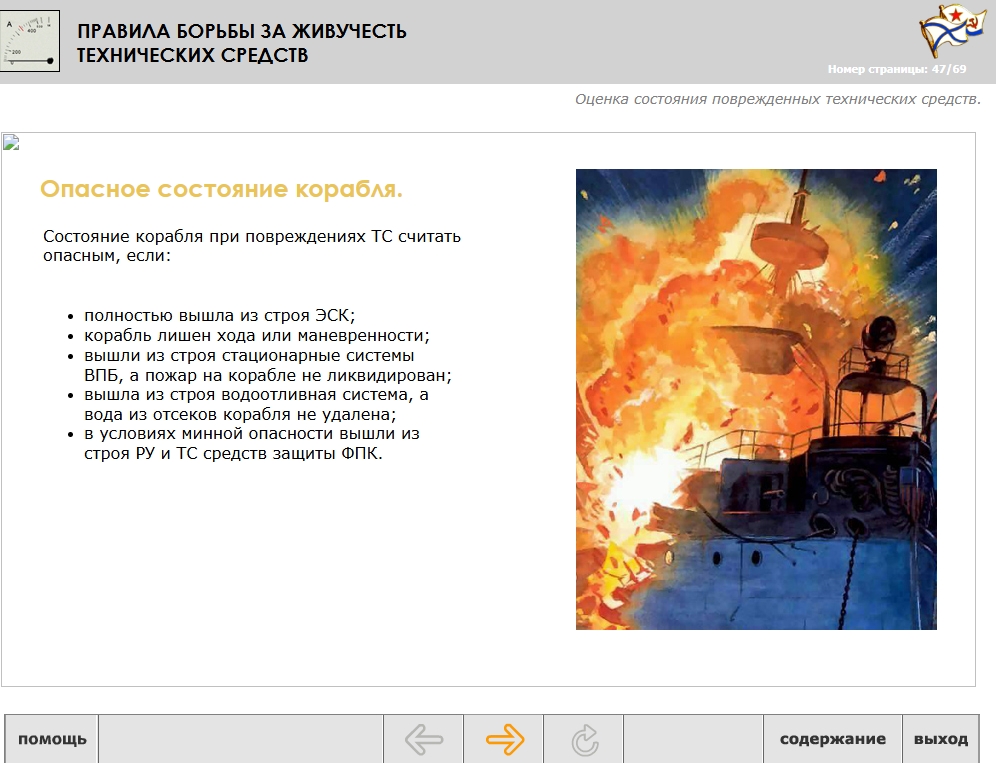
Task: Select bullet about водоотливная система
Action: tap(256, 405)
